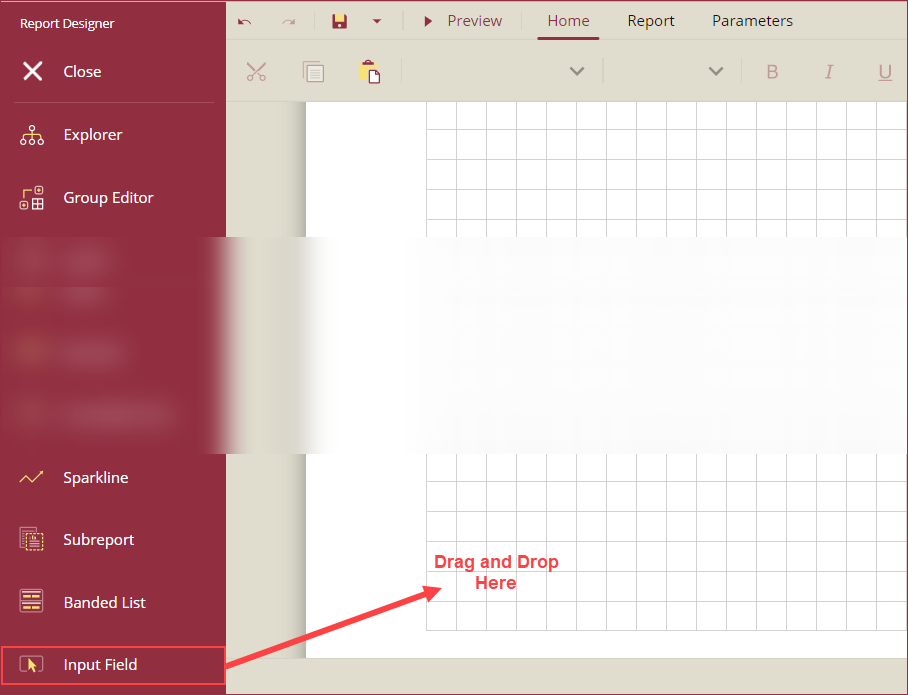
Task: Switch to the Home tab
Action: (568, 21)
